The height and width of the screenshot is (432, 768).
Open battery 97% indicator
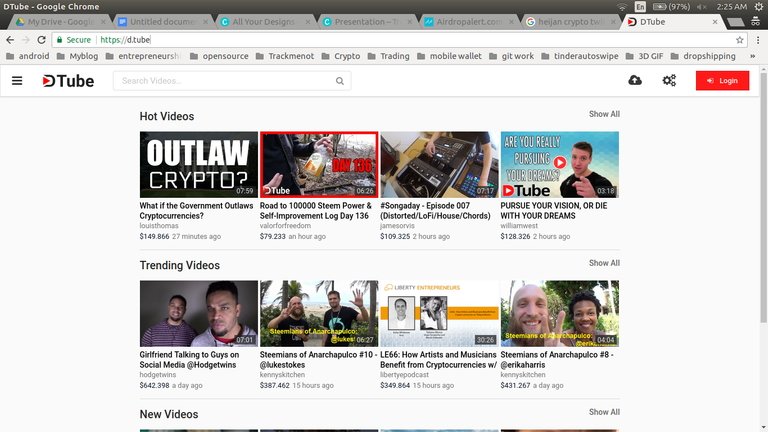(672, 7)
